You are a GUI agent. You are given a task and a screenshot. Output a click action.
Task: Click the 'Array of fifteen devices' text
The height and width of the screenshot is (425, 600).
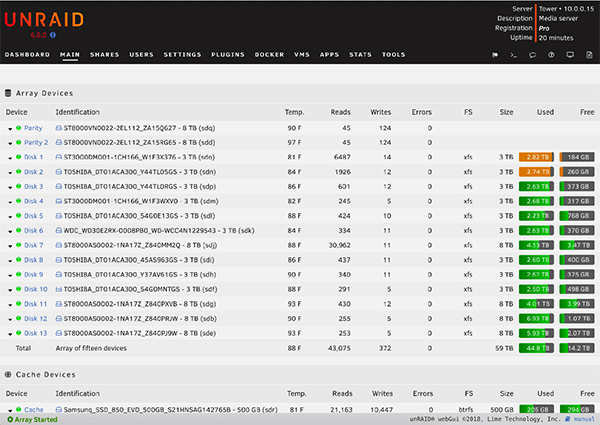(91, 348)
